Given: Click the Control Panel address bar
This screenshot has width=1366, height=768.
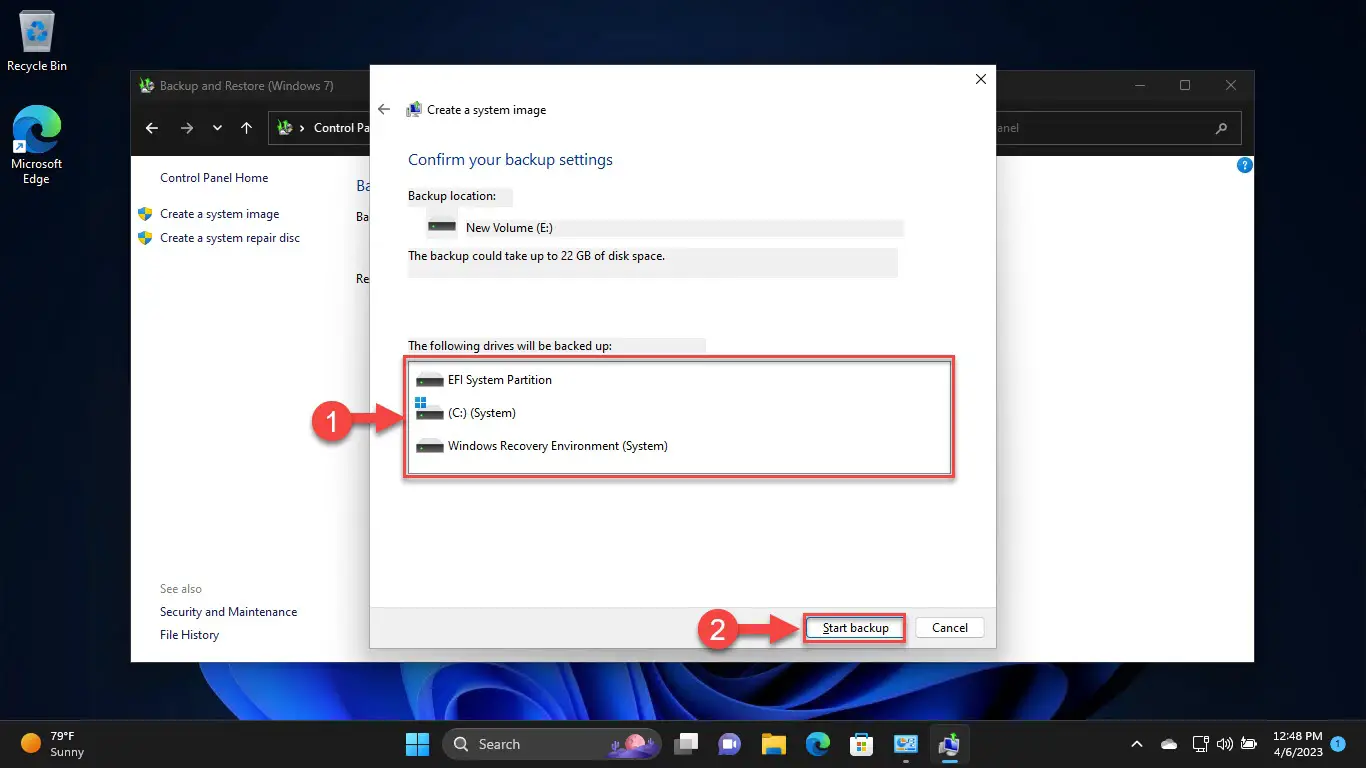Looking at the screenshot, I should [x=320, y=128].
